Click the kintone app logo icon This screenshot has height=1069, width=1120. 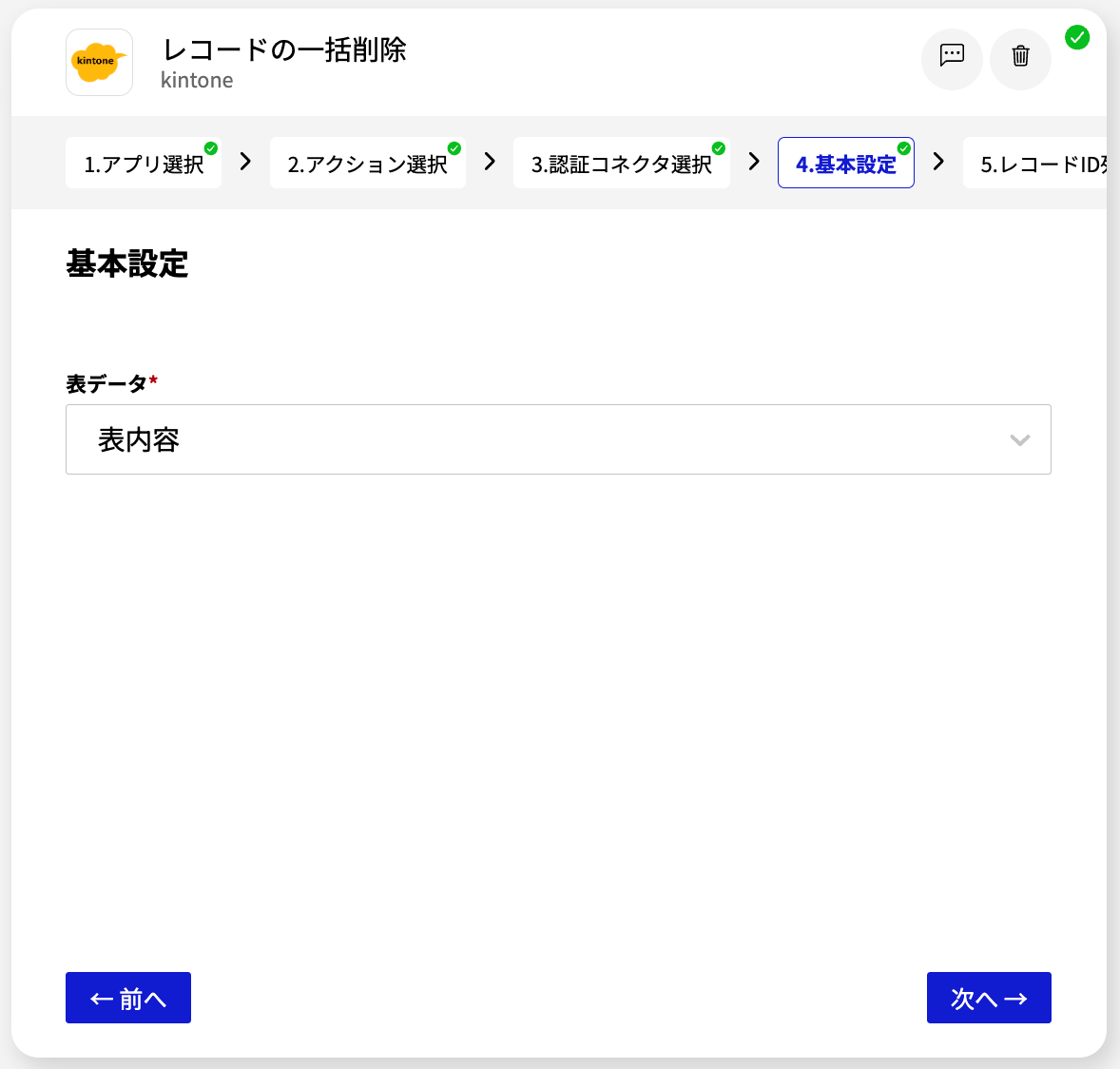(99, 62)
